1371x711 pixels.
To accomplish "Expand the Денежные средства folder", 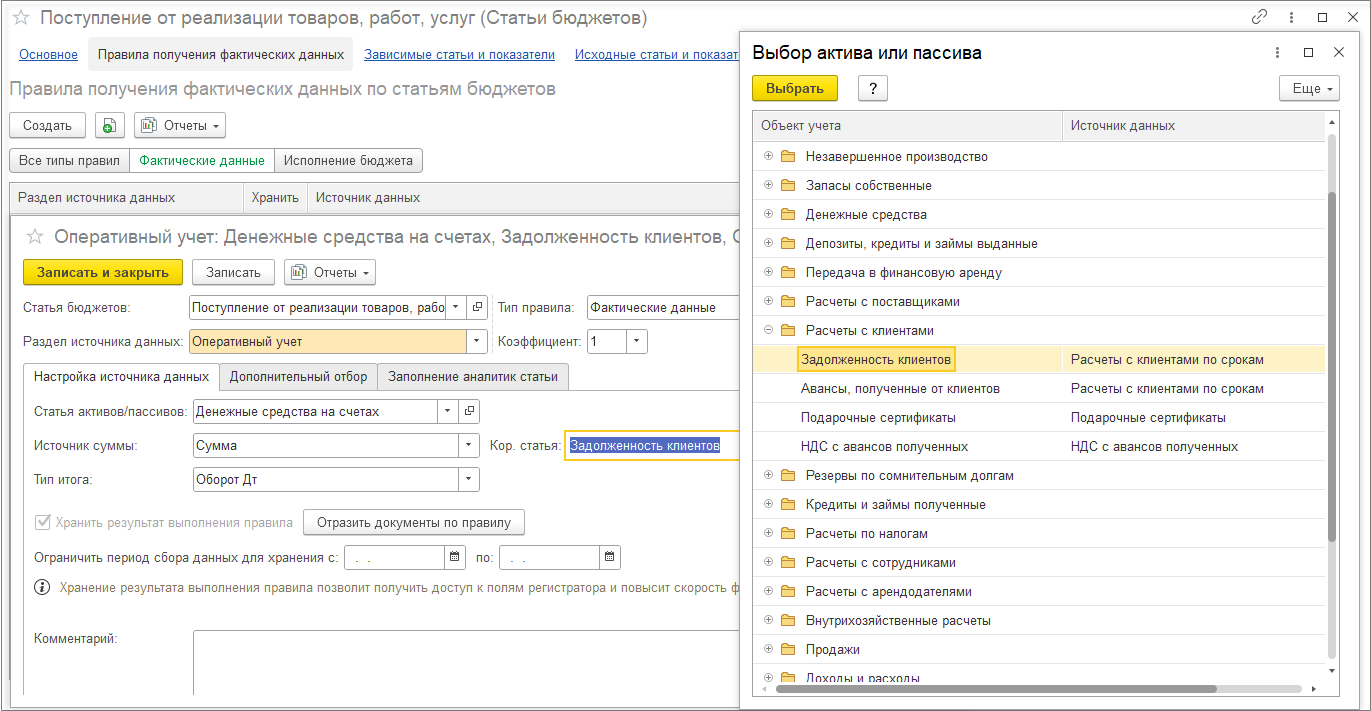I will [768, 214].
